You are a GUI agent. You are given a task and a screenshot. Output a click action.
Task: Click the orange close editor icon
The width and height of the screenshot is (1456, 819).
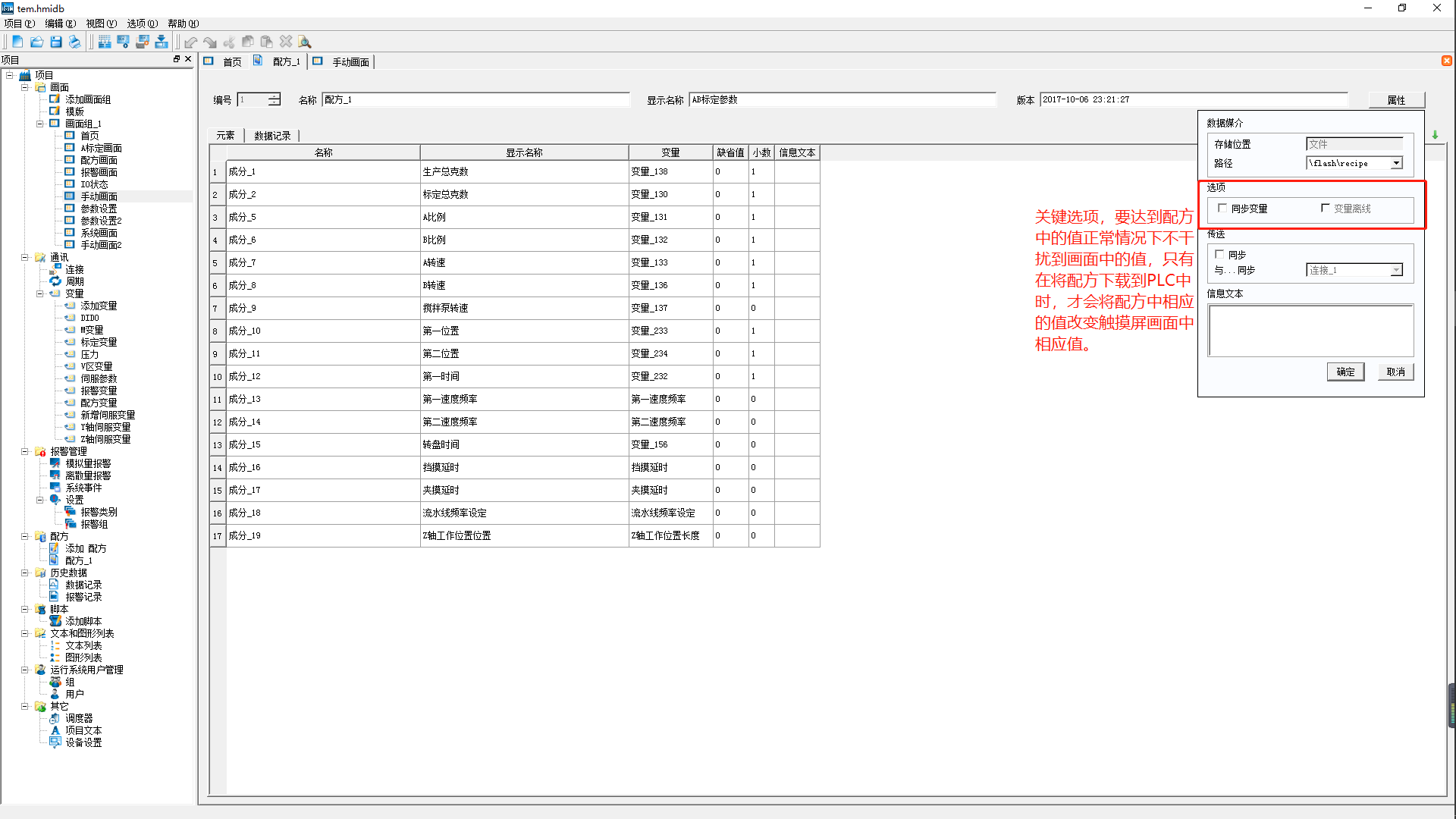(x=1447, y=61)
